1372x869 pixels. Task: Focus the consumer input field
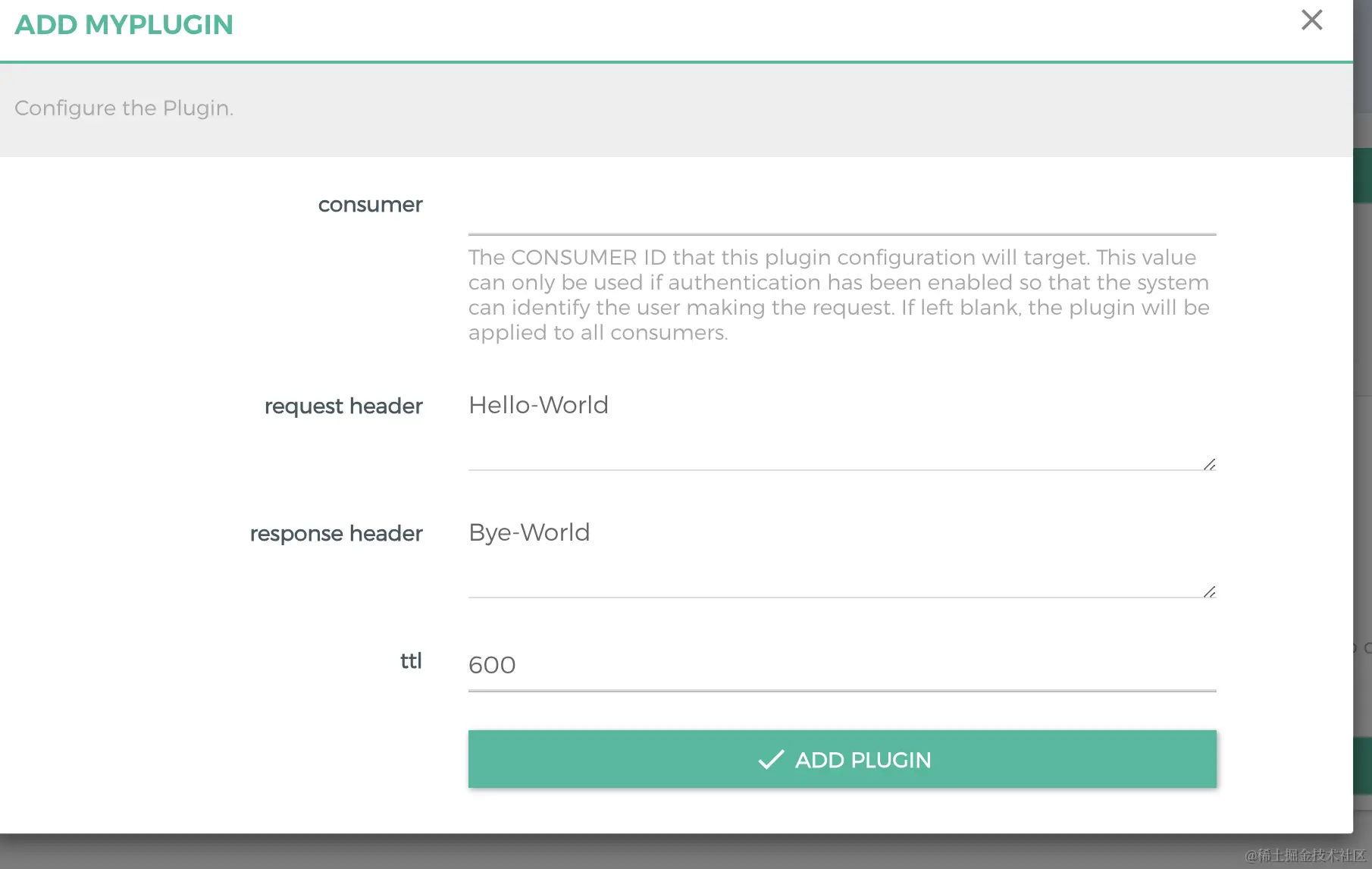tap(841, 212)
